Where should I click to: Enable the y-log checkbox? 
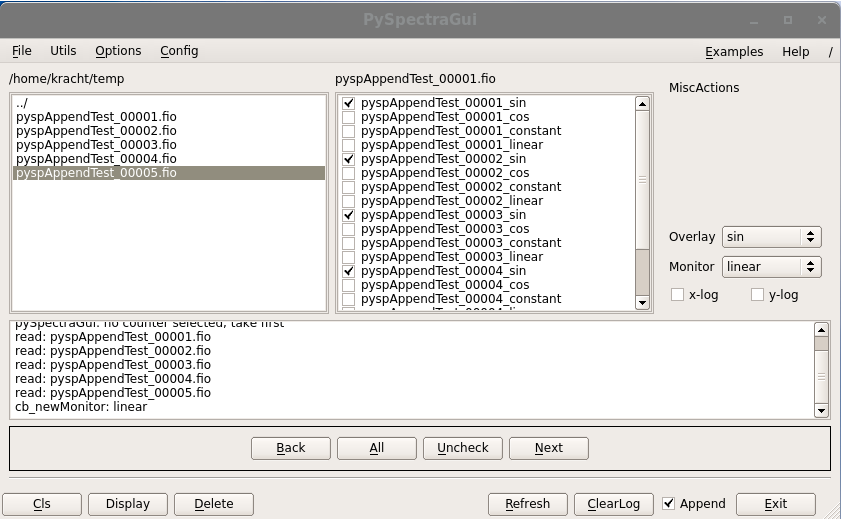click(757, 294)
